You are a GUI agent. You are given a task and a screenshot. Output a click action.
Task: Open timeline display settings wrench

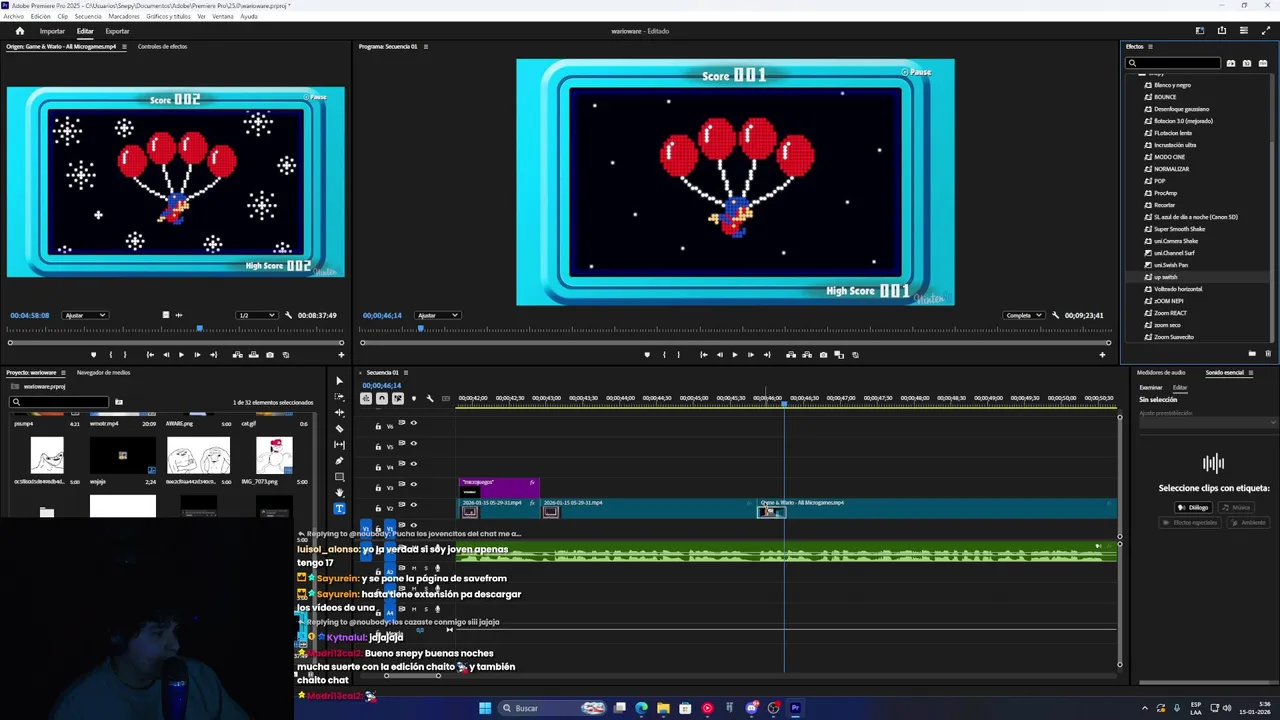pos(430,398)
